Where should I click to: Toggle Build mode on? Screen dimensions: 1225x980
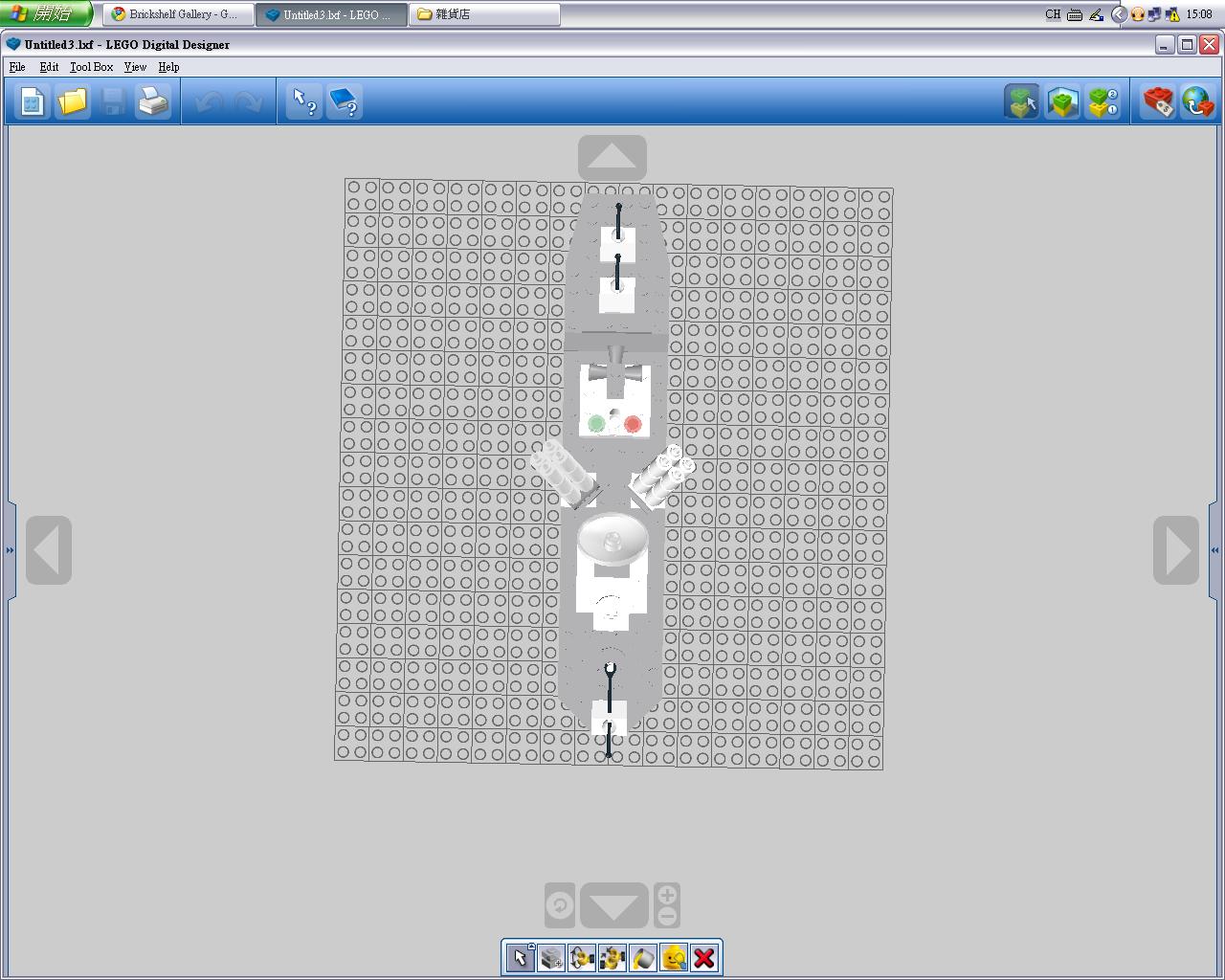pyautogui.click(x=1022, y=101)
